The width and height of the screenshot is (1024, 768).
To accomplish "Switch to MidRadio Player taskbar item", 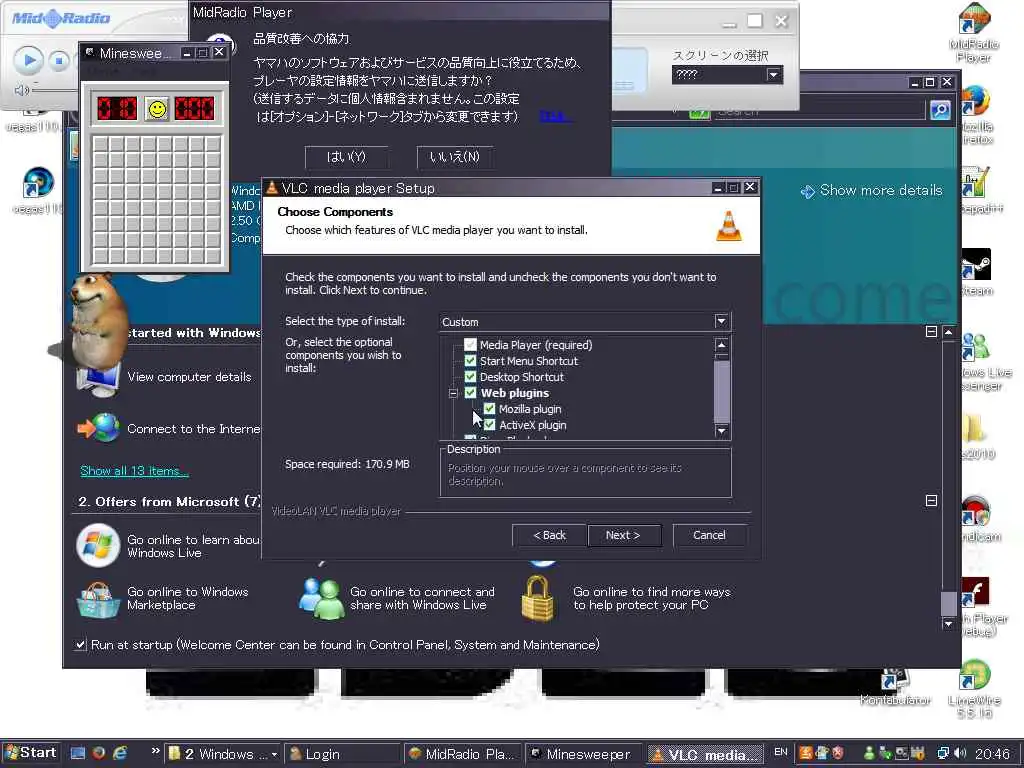I will tap(462, 754).
